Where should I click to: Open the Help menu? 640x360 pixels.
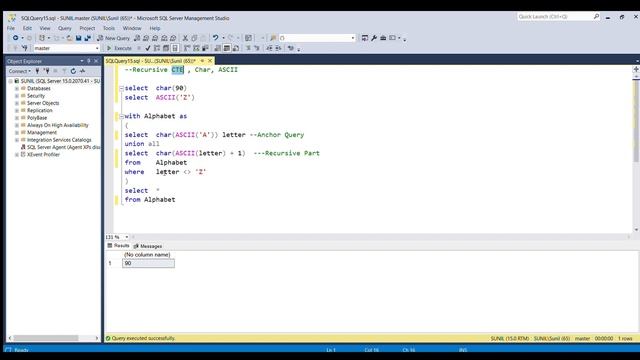[x=155, y=28]
